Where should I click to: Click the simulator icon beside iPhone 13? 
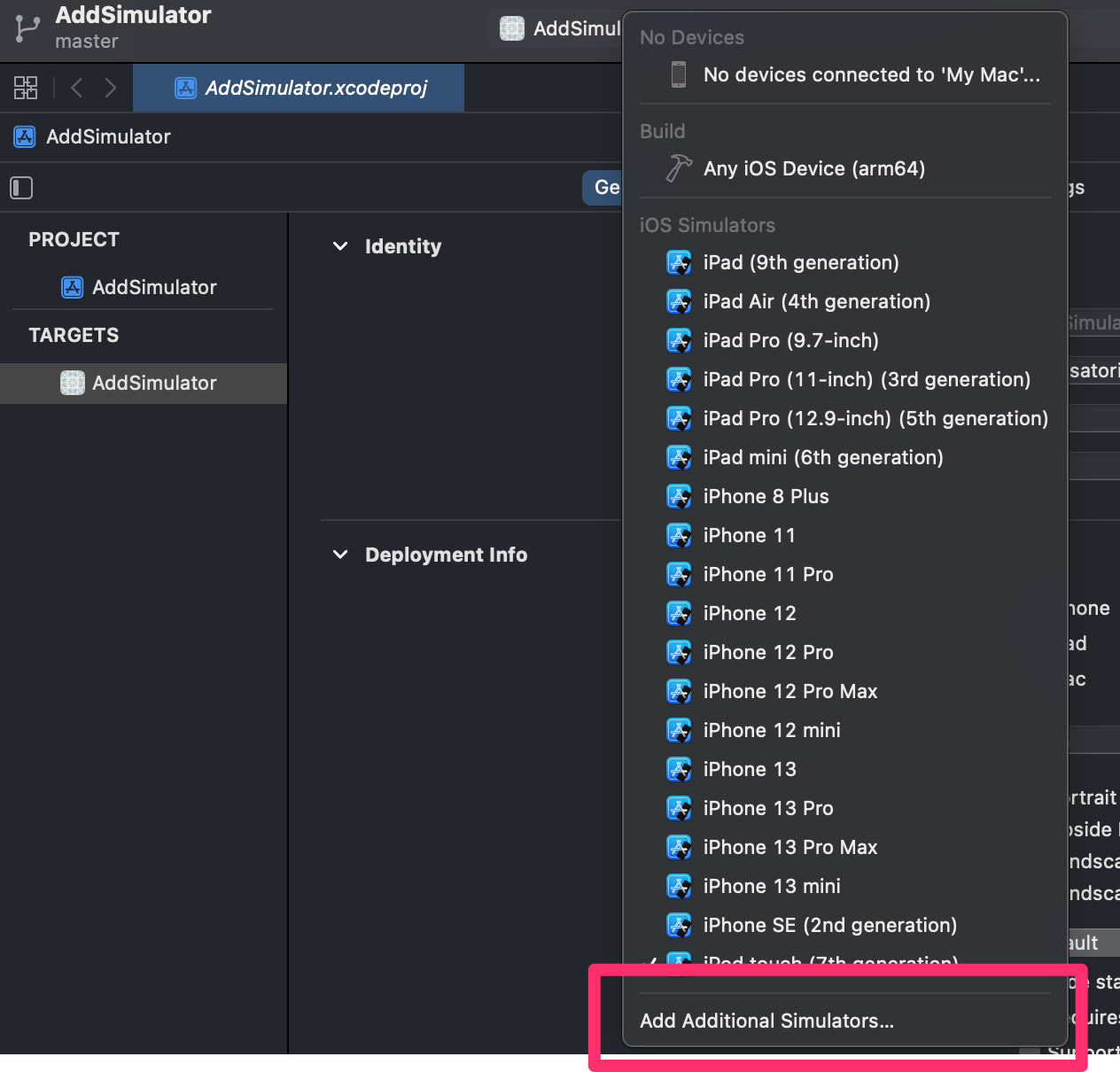click(x=679, y=769)
